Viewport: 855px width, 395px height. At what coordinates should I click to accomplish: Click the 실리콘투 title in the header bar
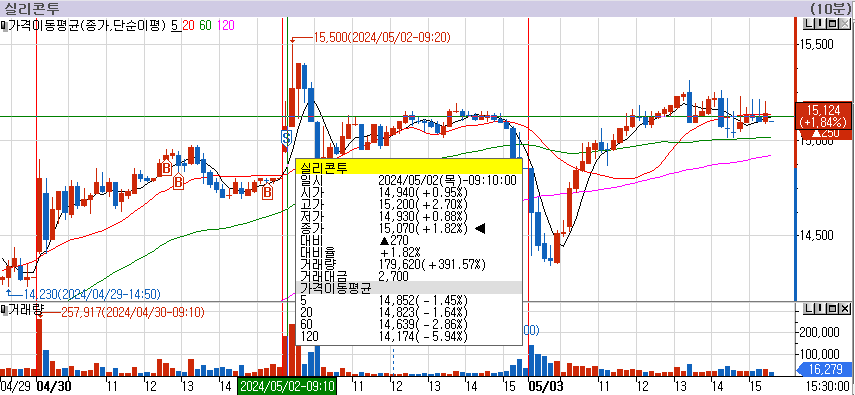click(32, 8)
